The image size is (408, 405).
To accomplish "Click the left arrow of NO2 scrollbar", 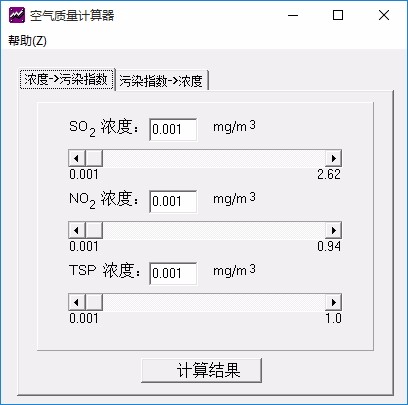I will click(x=77, y=230).
